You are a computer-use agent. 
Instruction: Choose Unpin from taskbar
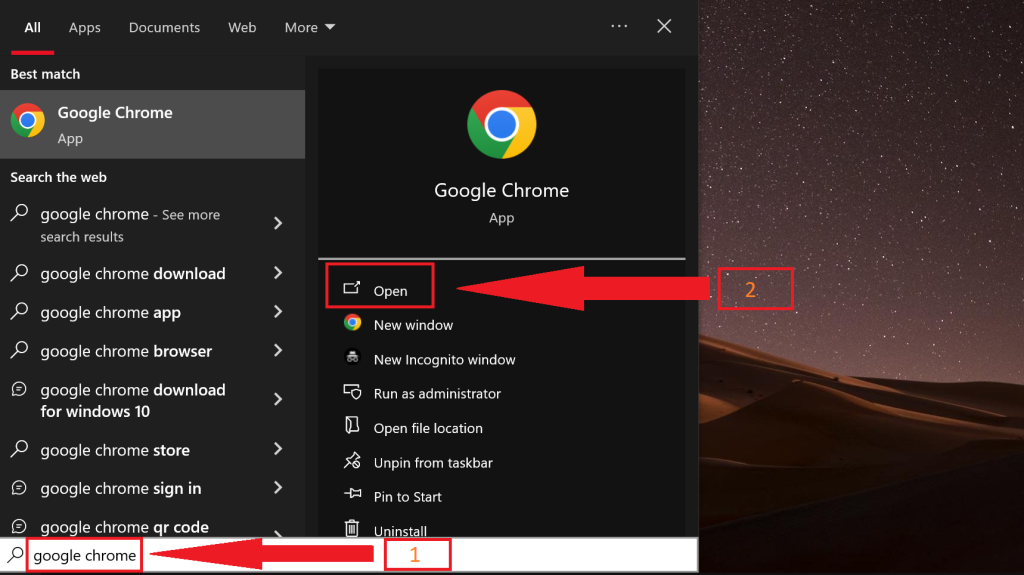click(x=433, y=463)
